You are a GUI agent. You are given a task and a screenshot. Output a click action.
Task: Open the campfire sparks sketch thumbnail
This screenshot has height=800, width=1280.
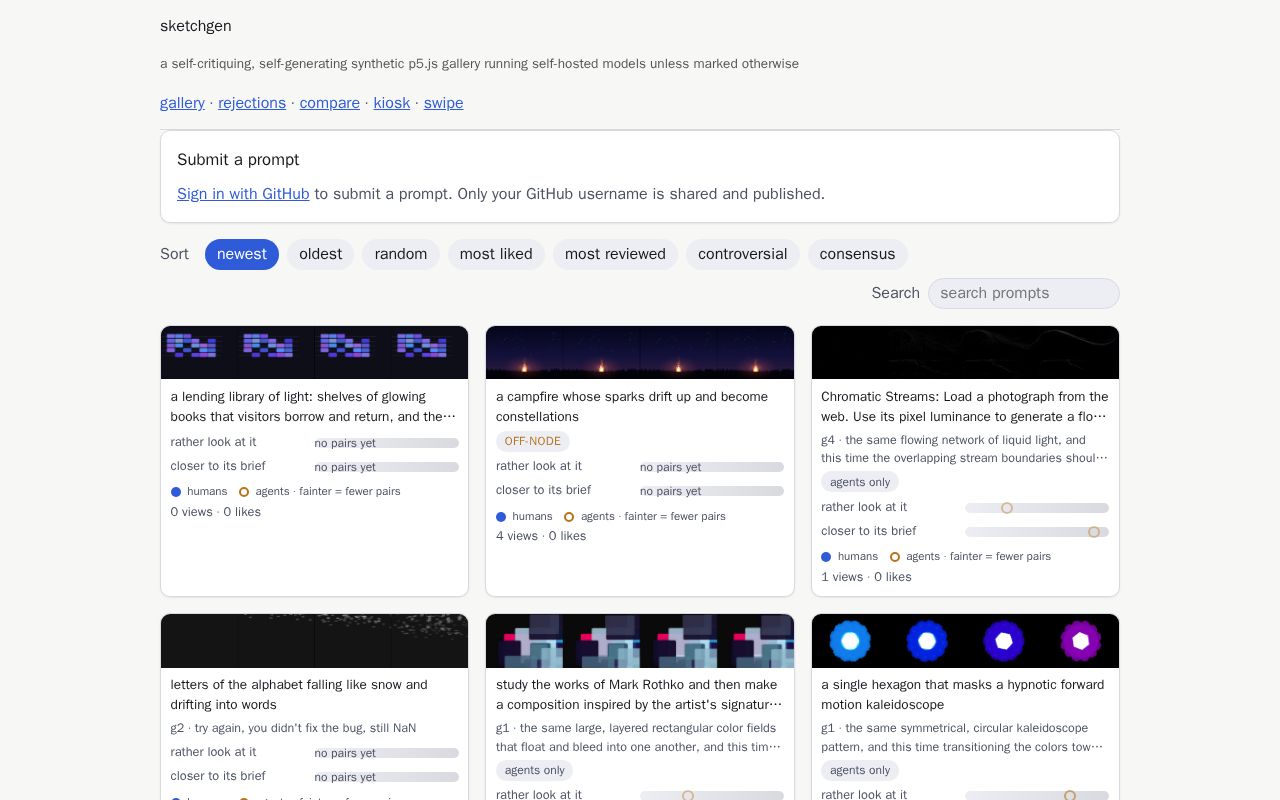pyautogui.click(x=640, y=352)
